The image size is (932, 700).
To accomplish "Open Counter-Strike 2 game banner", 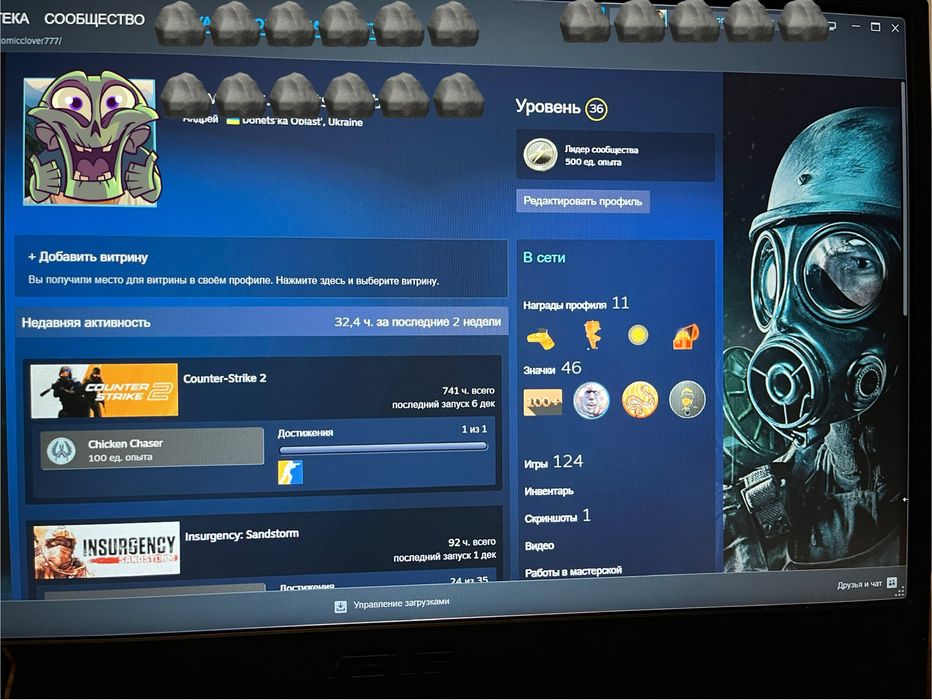I will tap(104, 390).
